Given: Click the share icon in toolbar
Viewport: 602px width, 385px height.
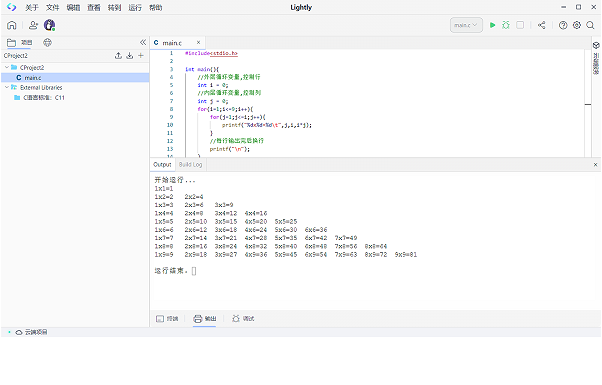Looking at the screenshot, I should coord(541,25).
